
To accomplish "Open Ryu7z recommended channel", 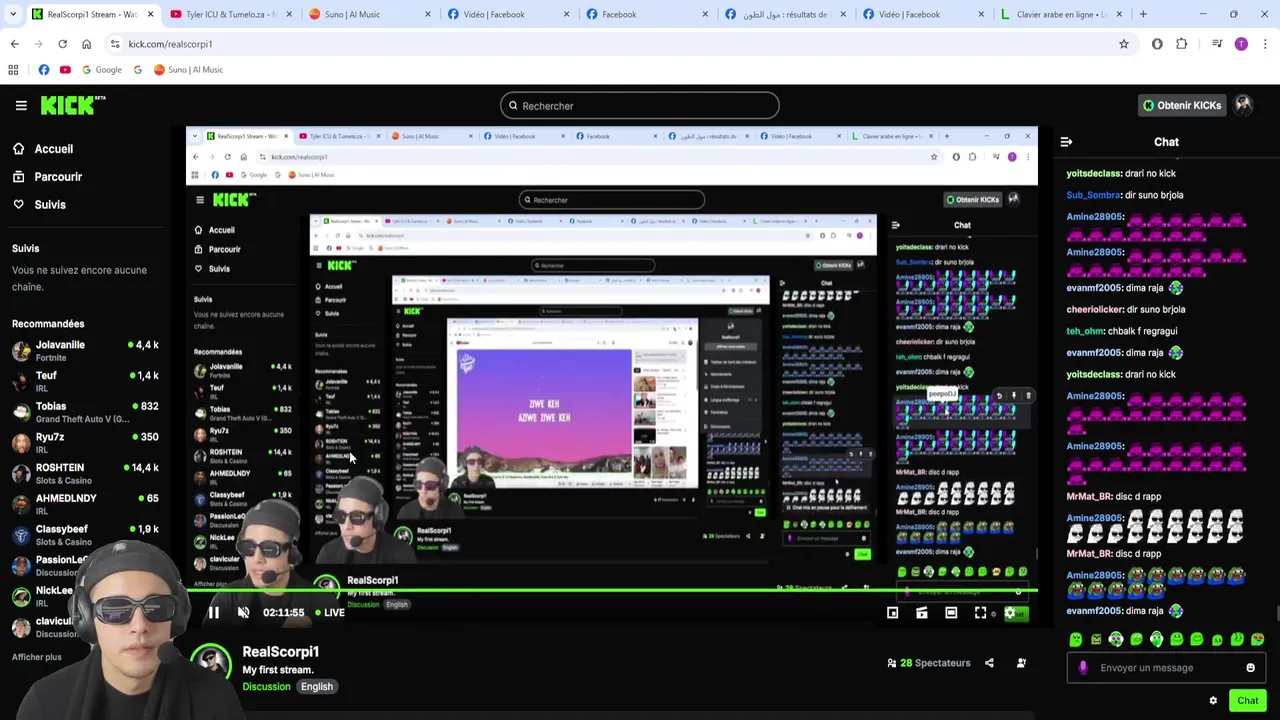I will [x=85, y=443].
